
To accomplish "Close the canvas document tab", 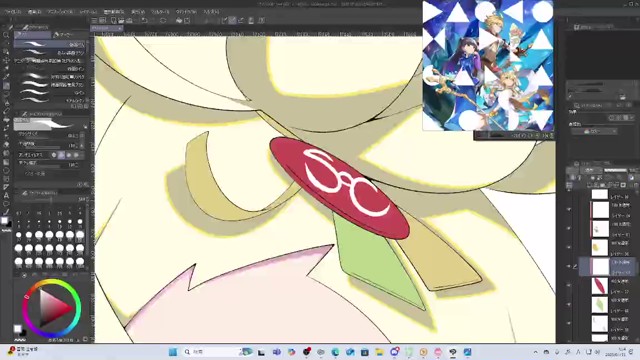I will [x=120, y=28].
